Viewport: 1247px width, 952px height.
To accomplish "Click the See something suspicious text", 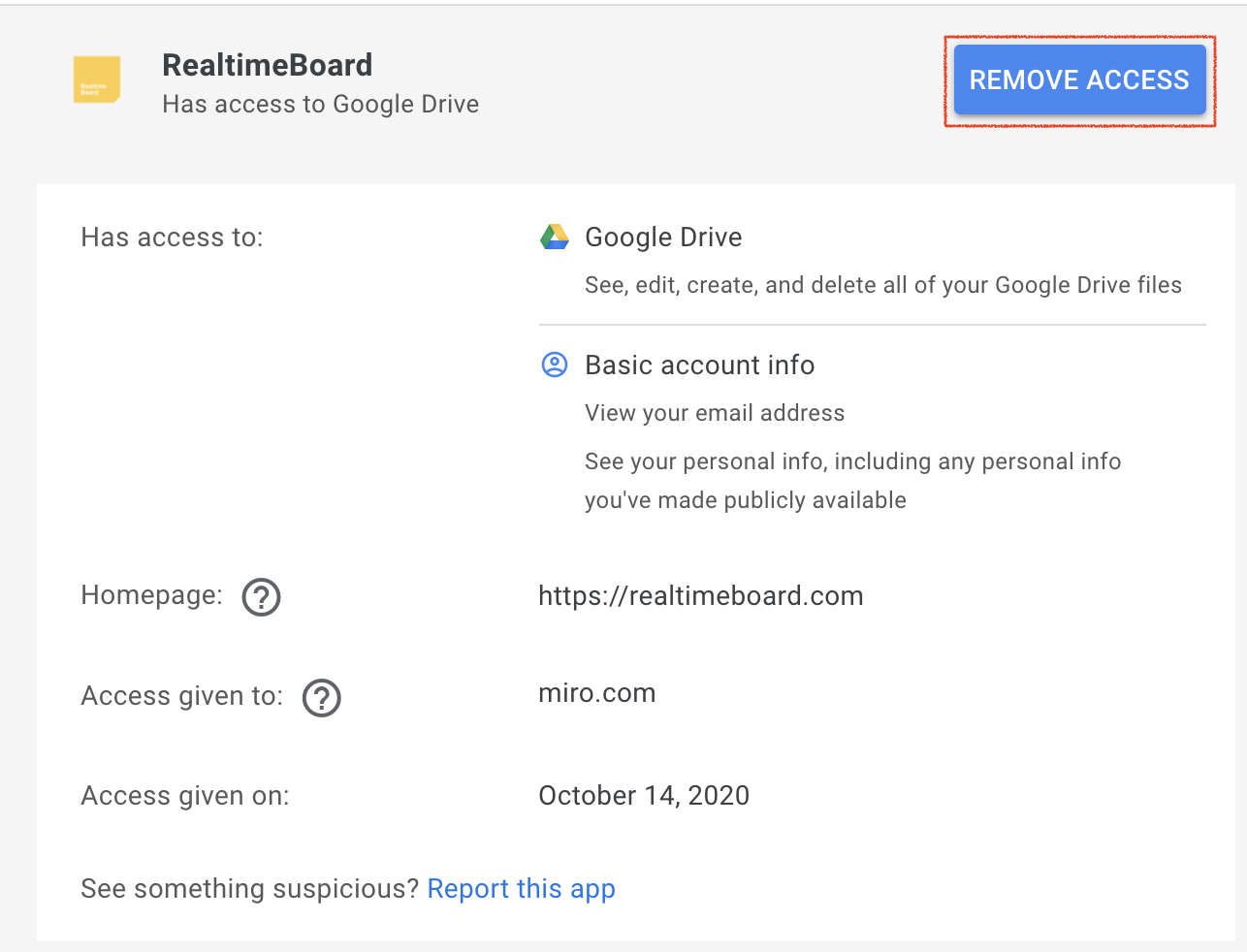I will [x=249, y=889].
